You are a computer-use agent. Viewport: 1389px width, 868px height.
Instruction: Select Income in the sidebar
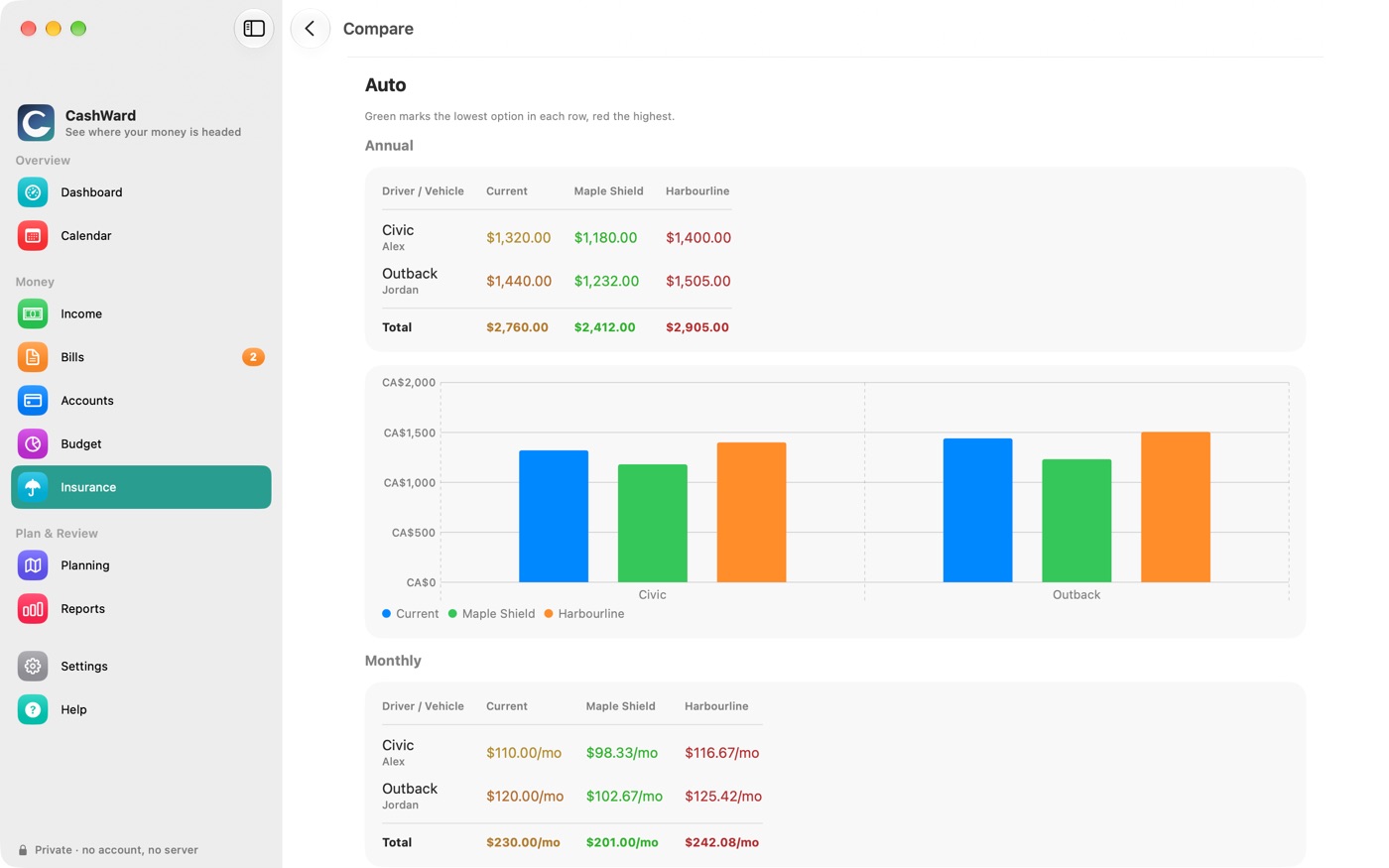[141, 313]
